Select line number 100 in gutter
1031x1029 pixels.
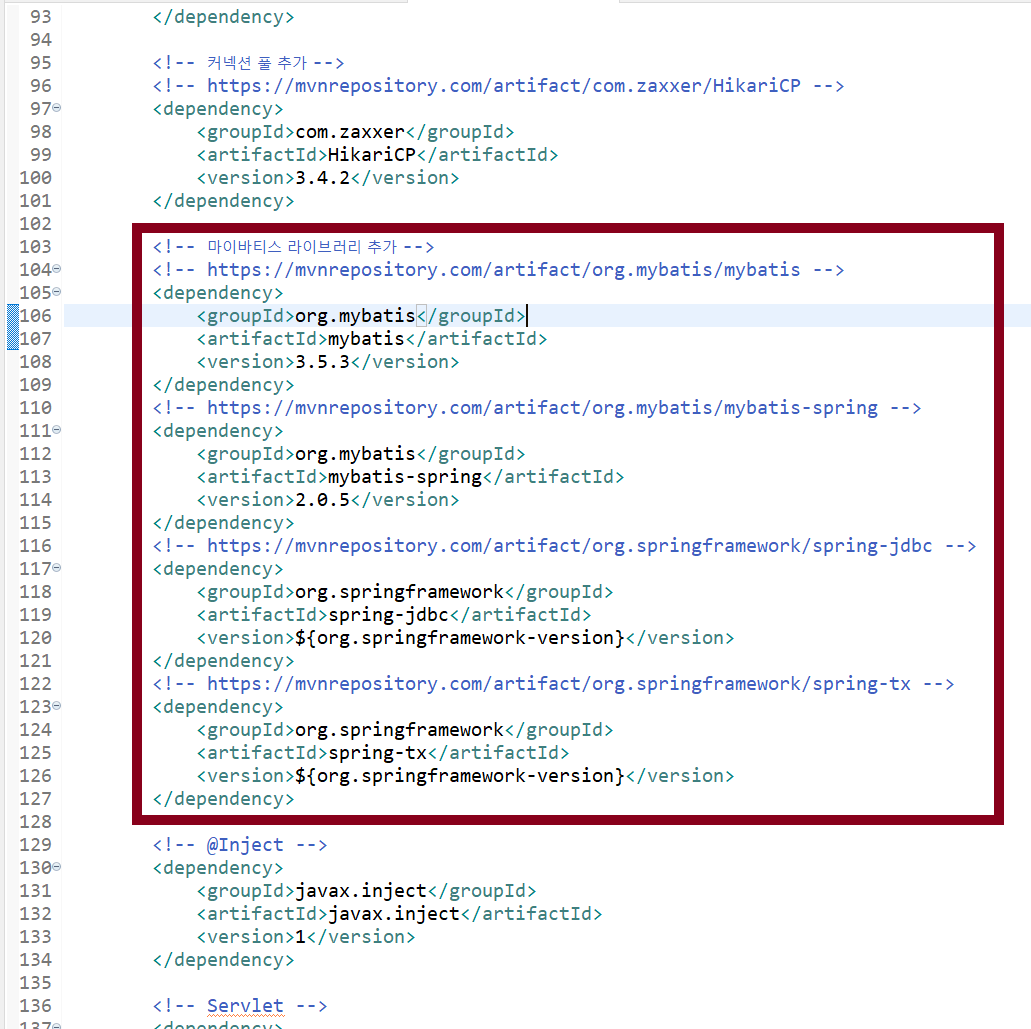point(36,178)
